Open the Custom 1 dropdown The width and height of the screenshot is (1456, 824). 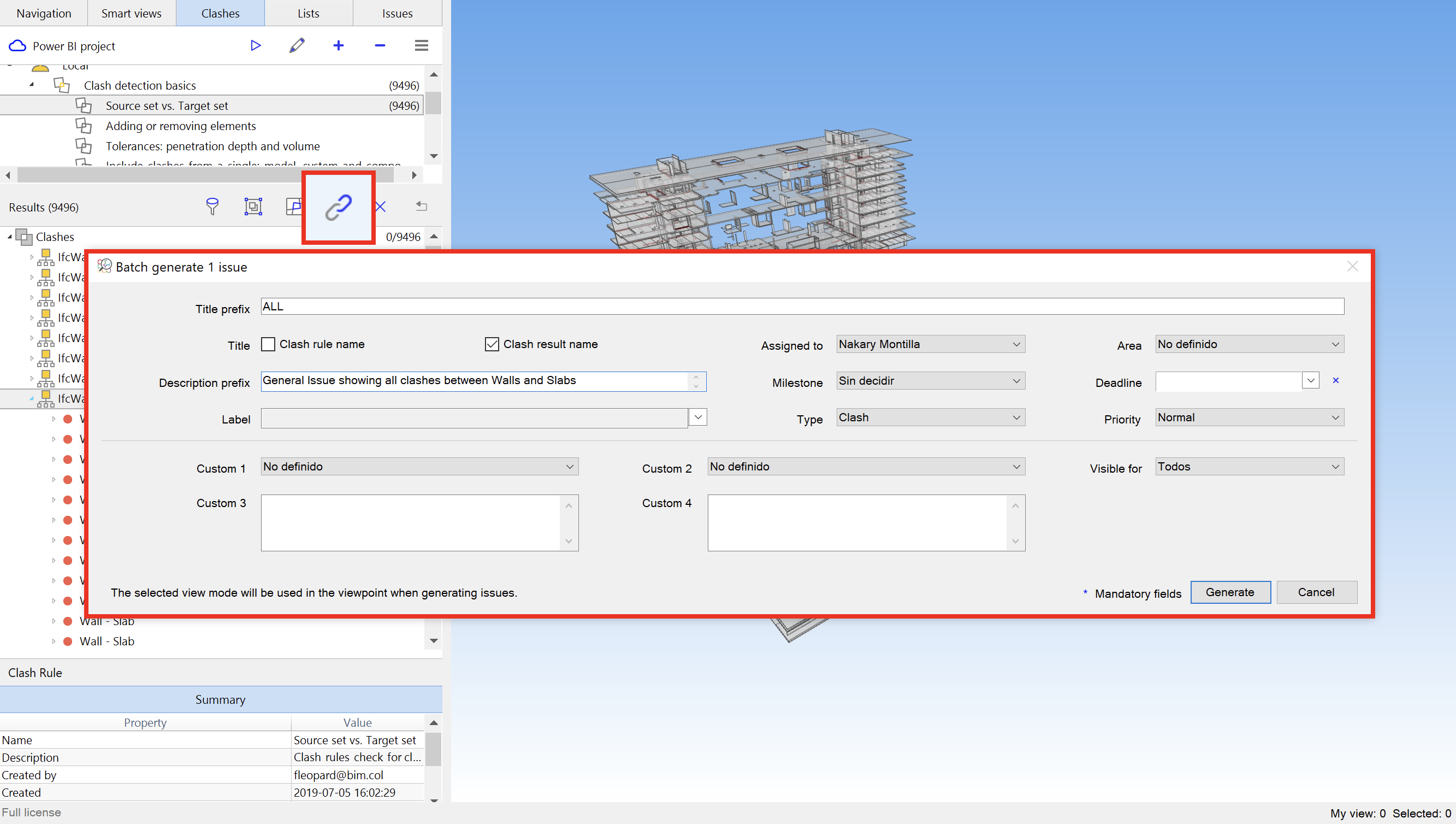coord(420,466)
